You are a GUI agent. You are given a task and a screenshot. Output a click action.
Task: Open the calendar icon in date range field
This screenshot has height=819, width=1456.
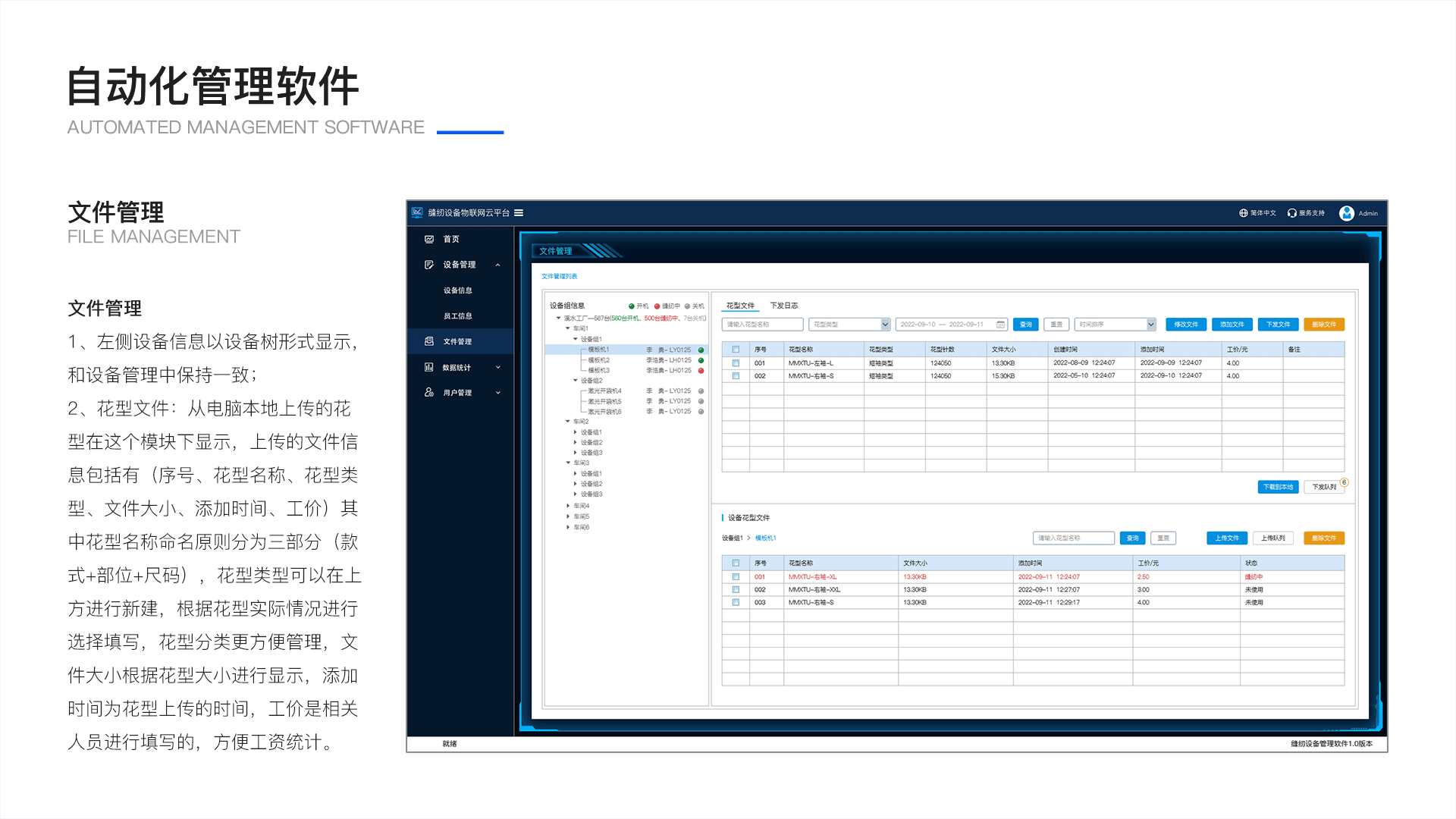tap(1000, 325)
